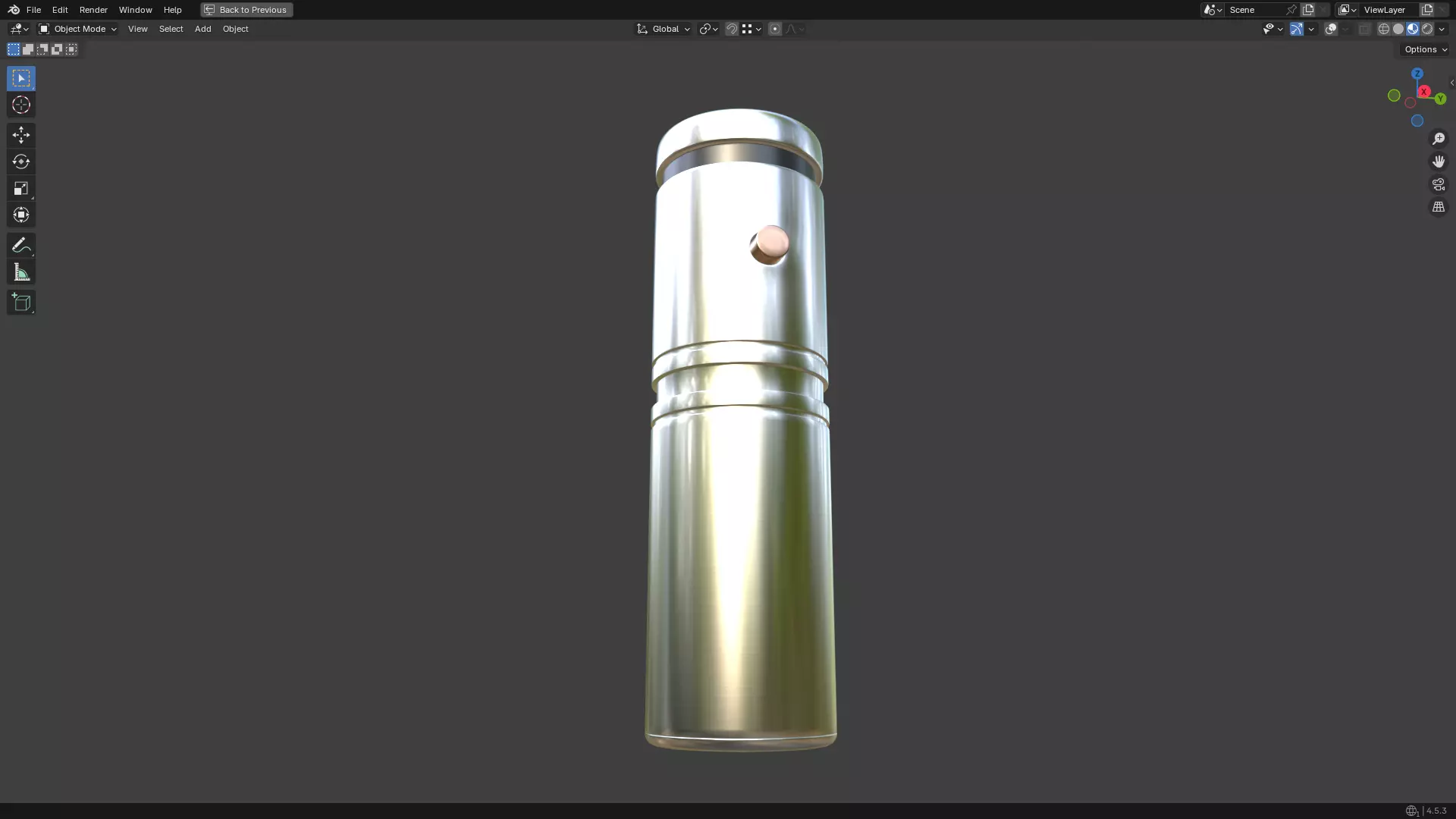Toggle viewport gizmos display
The height and width of the screenshot is (819, 1456).
coord(1297,29)
